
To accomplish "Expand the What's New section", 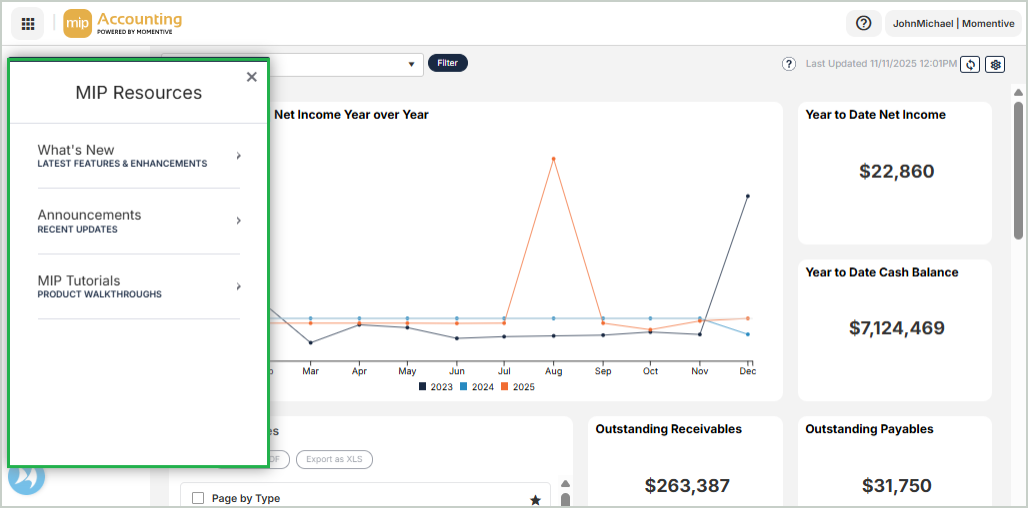I will point(138,156).
